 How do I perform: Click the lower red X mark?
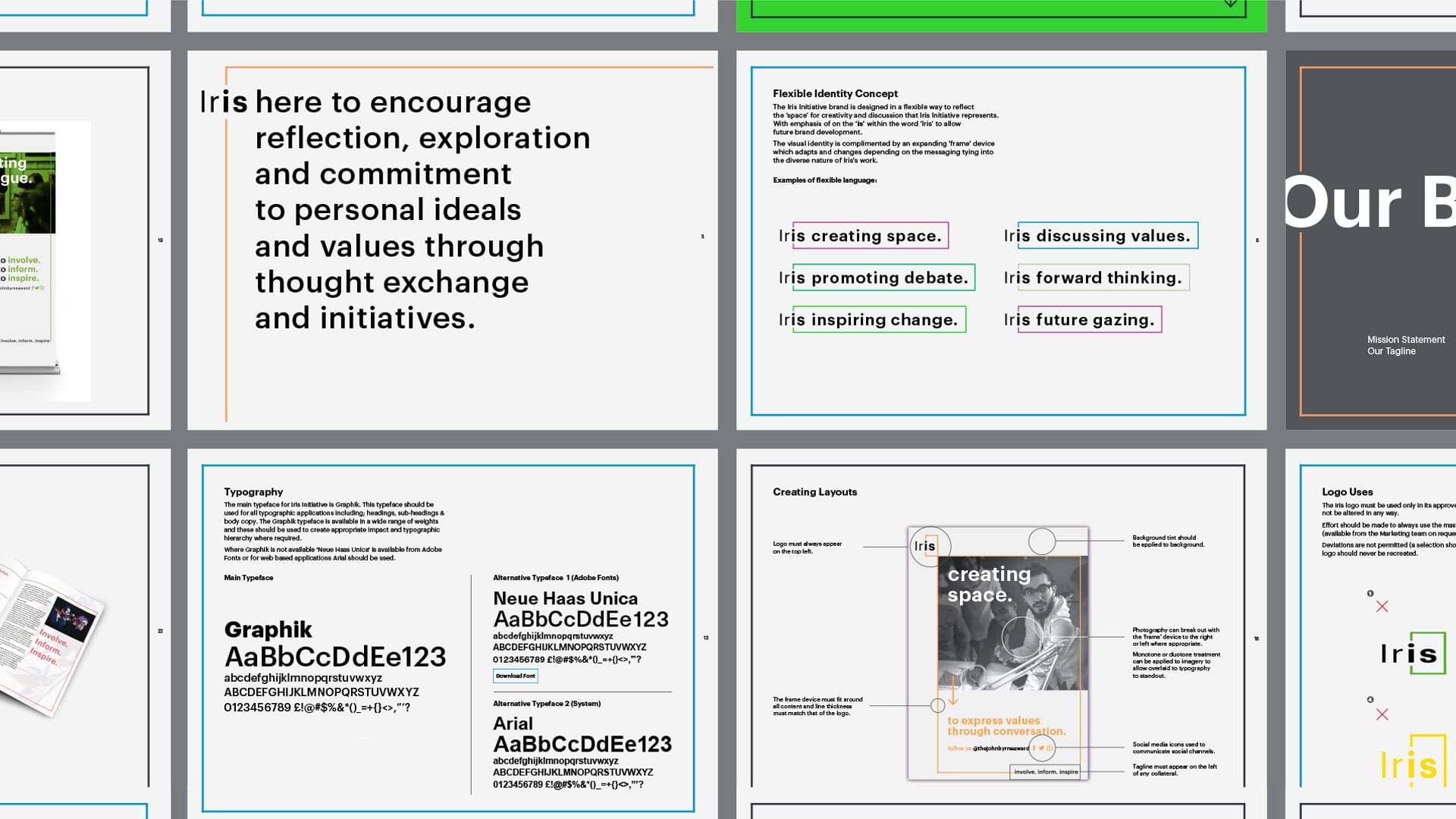[x=1382, y=714]
